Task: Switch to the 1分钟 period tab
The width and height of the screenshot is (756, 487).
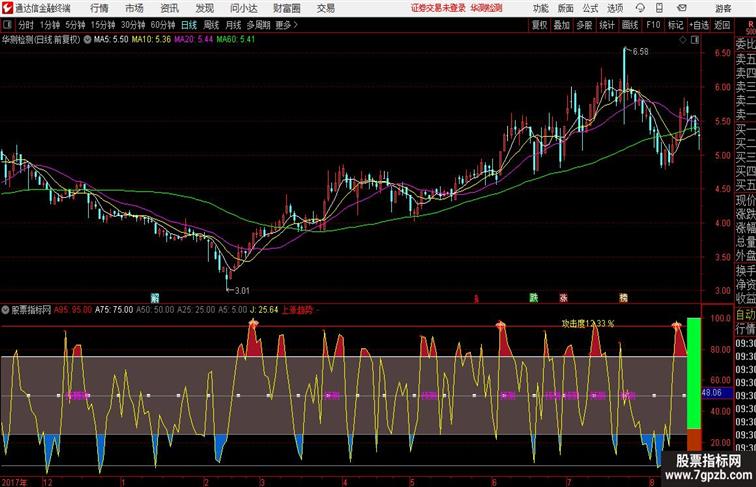Action: [x=50, y=25]
